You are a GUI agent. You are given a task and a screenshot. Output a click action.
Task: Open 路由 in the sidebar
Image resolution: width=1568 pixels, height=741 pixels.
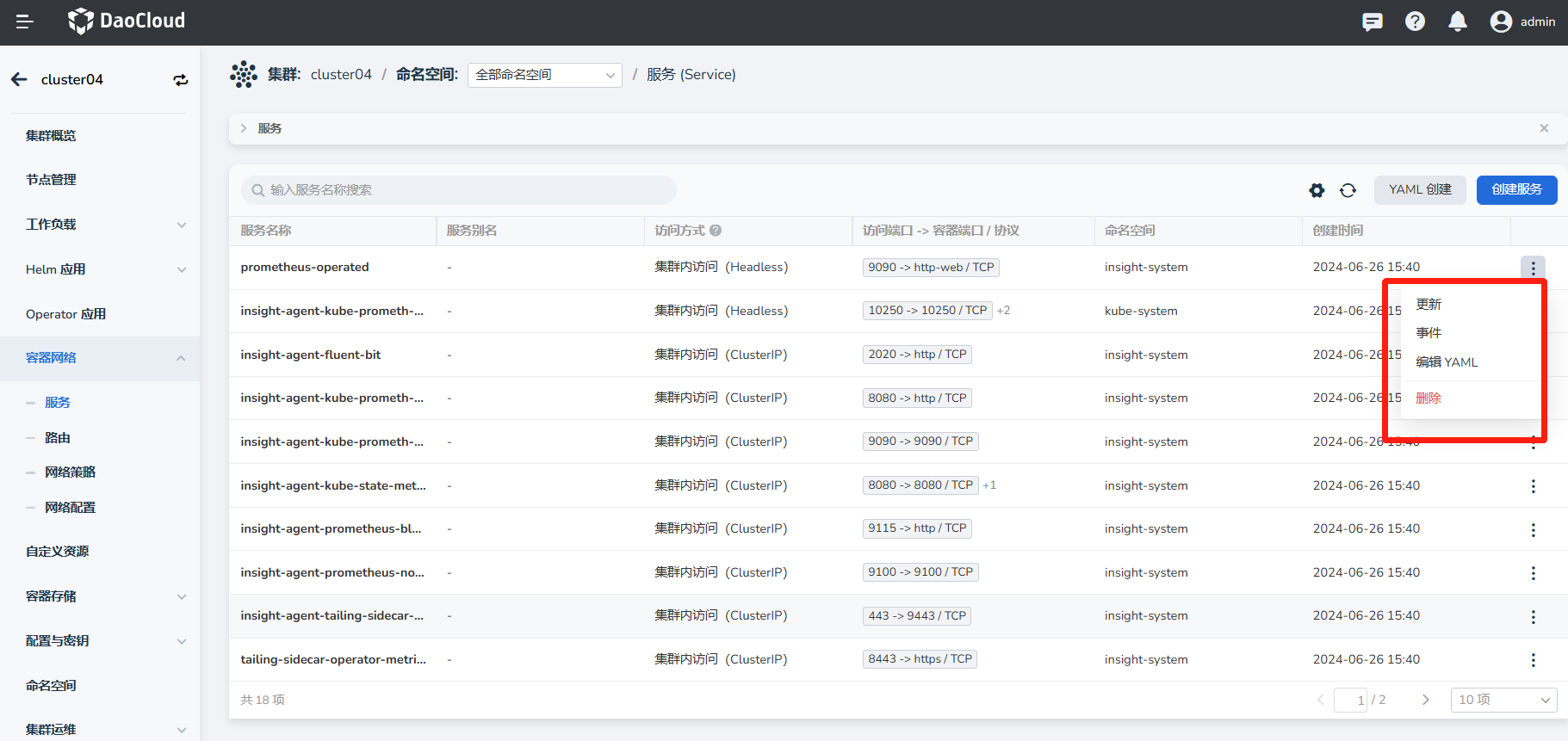[x=58, y=438]
